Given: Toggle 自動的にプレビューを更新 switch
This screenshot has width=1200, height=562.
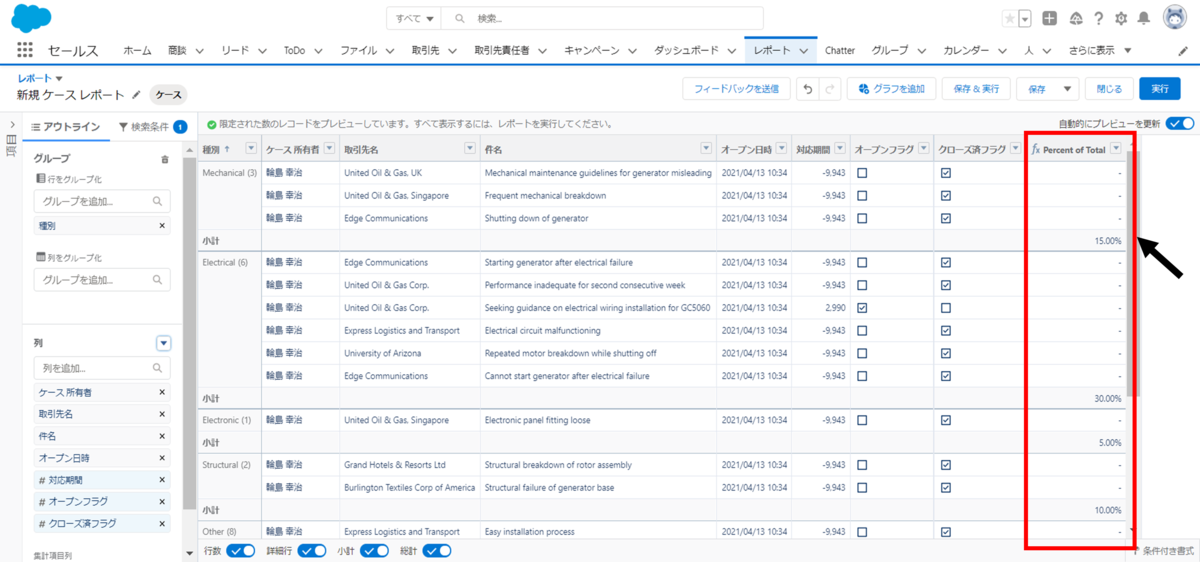Looking at the screenshot, I should point(1180,124).
